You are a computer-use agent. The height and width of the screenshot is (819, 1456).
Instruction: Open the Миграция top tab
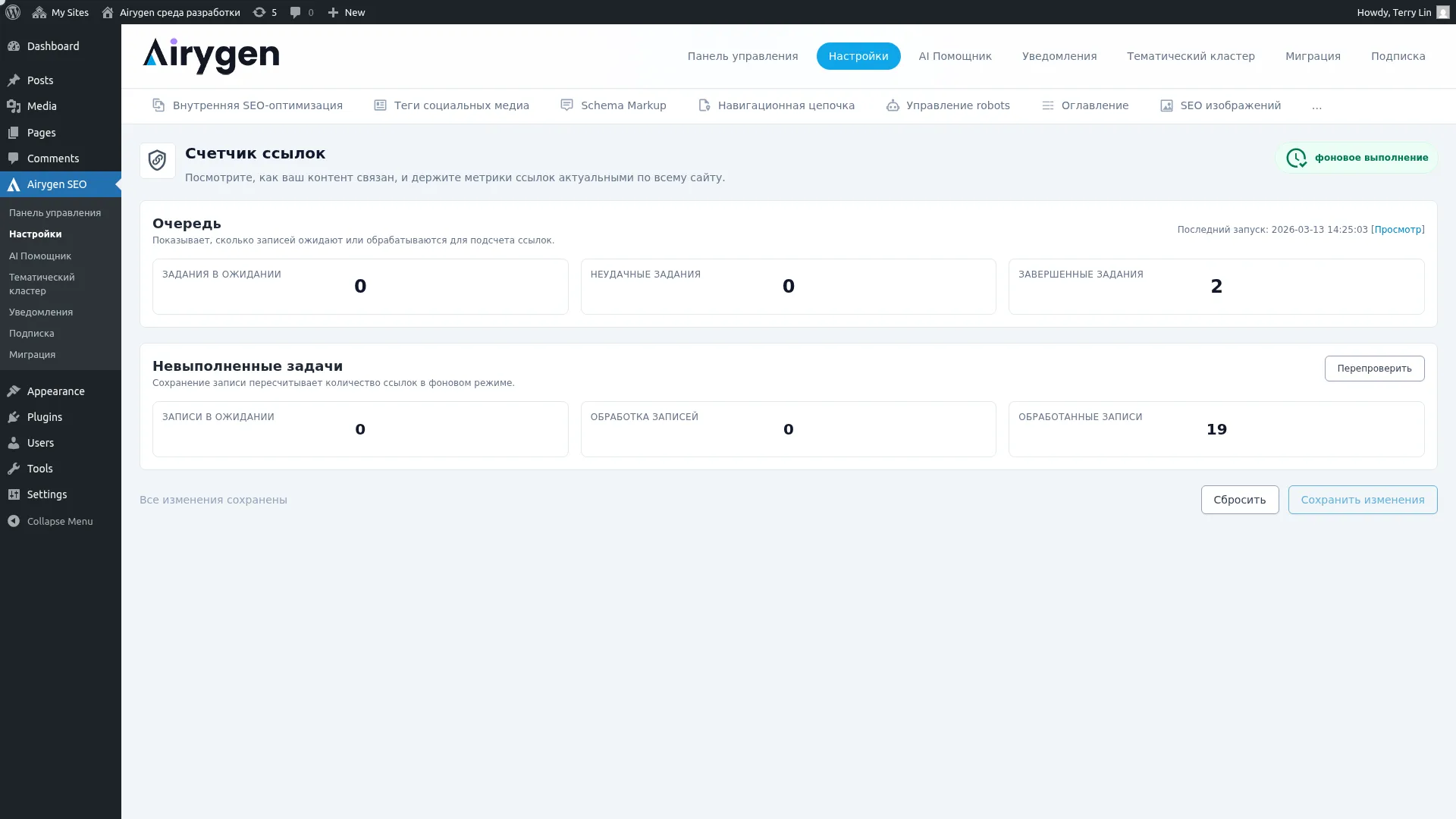click(x=1313, y=56)
